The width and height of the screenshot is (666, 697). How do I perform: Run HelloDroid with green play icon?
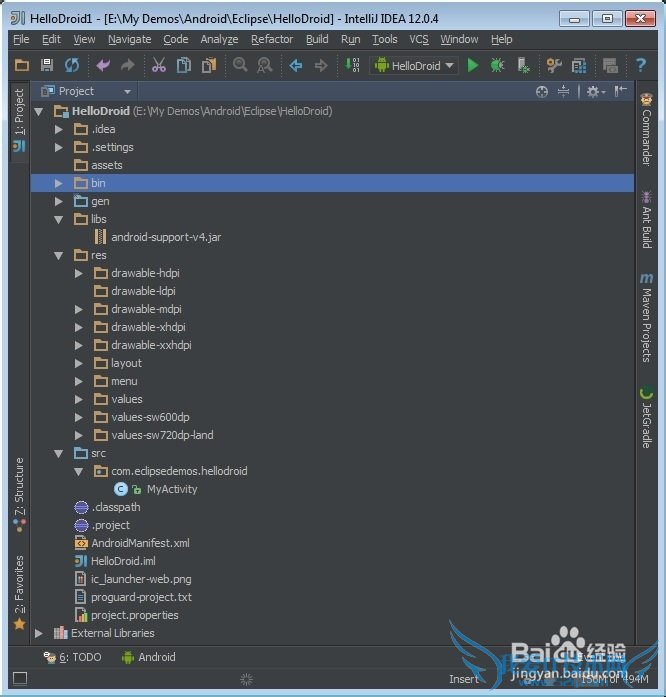(473, 66)
